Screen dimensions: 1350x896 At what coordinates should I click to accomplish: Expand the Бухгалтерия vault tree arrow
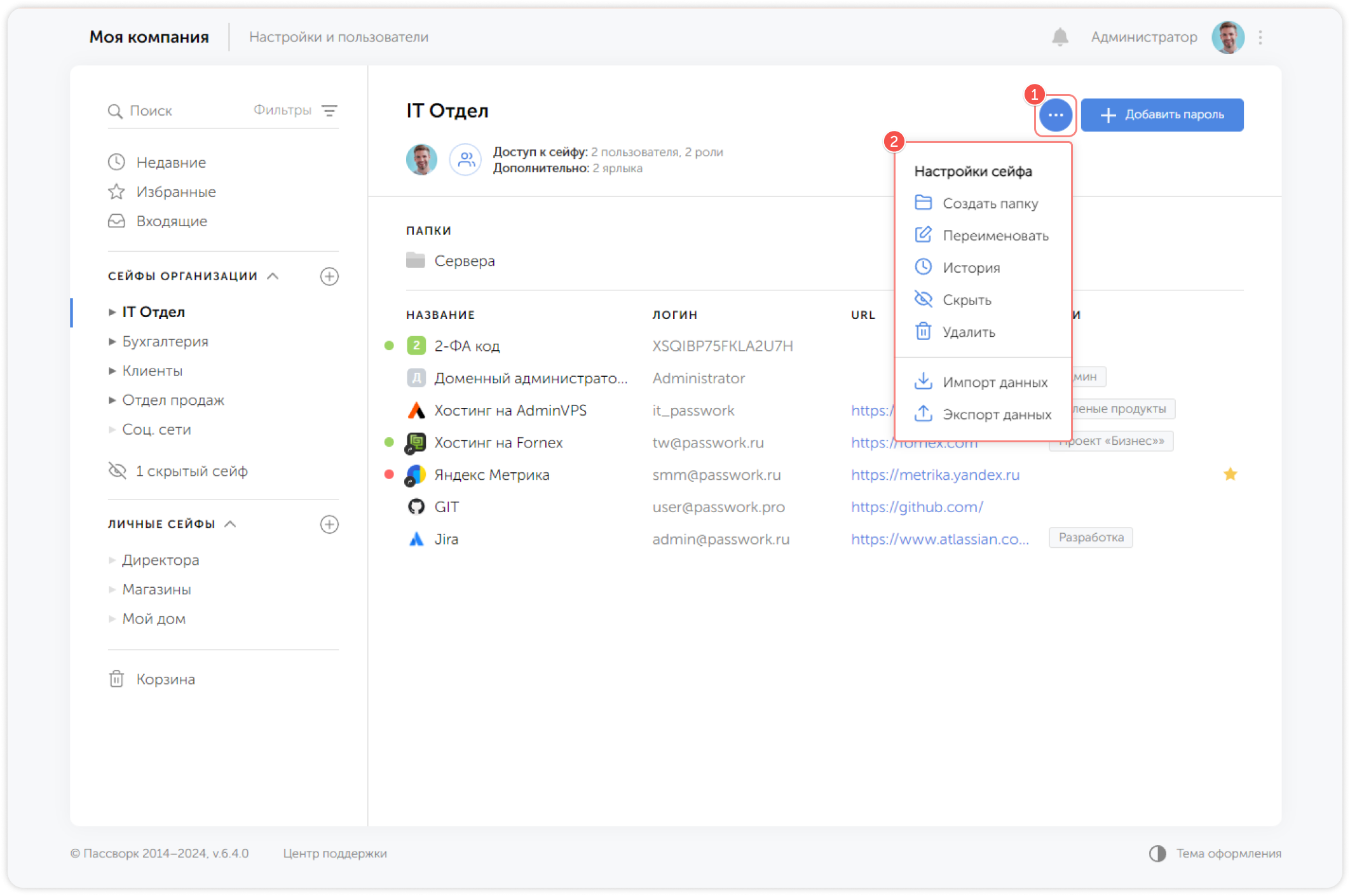pos(112,342)
